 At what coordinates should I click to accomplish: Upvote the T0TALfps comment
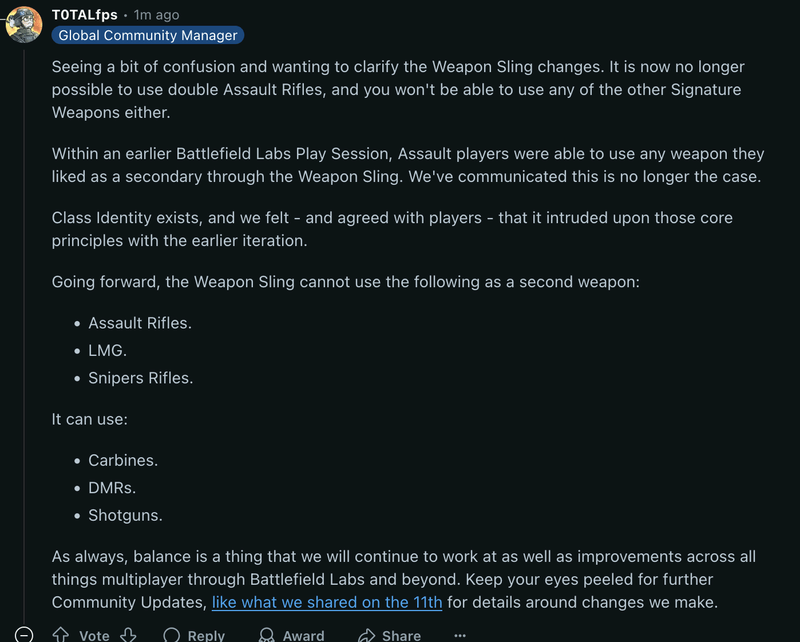click(61, 635)
